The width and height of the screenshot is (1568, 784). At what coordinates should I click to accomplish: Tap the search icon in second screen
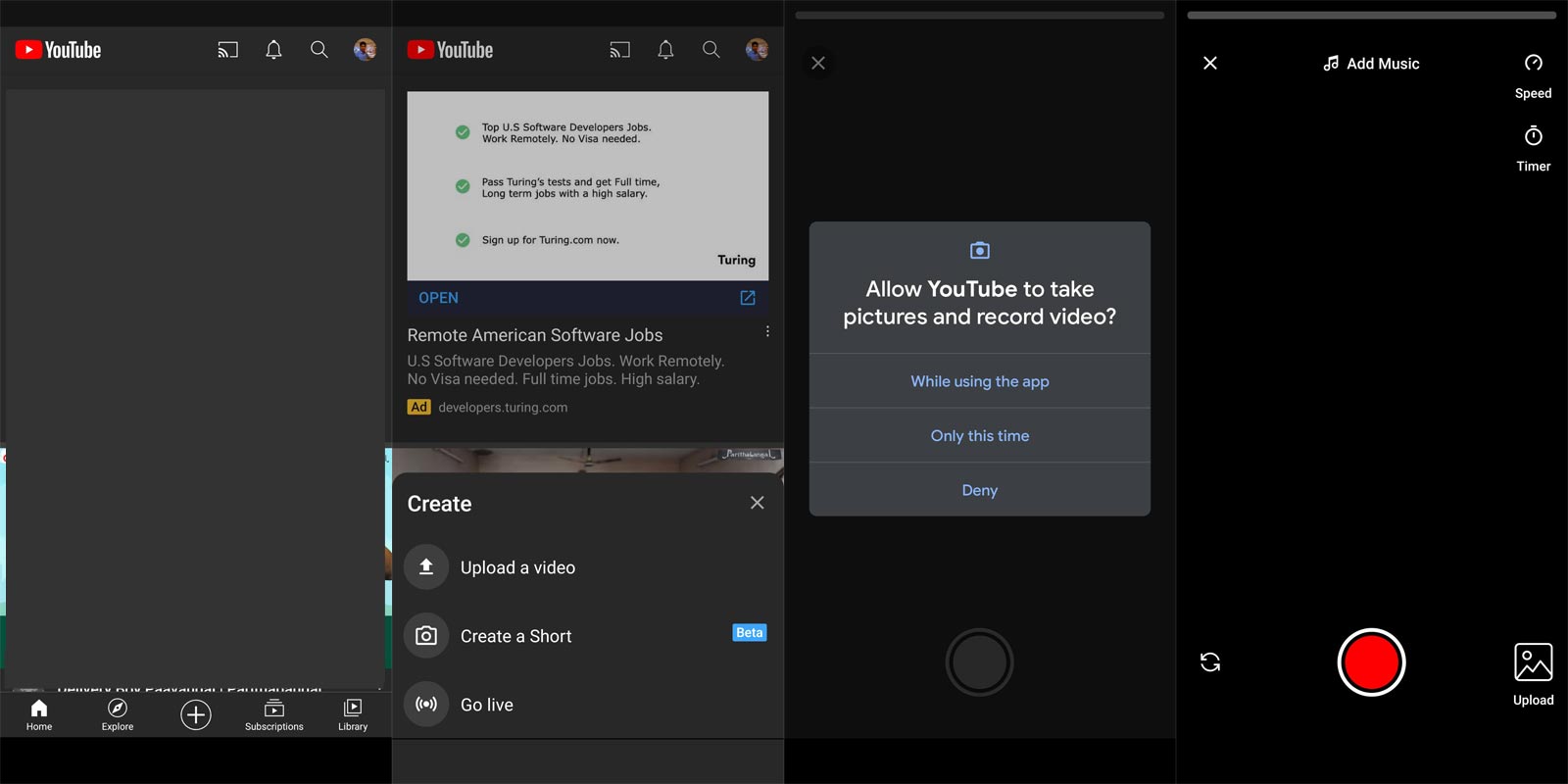pos(711,50)
